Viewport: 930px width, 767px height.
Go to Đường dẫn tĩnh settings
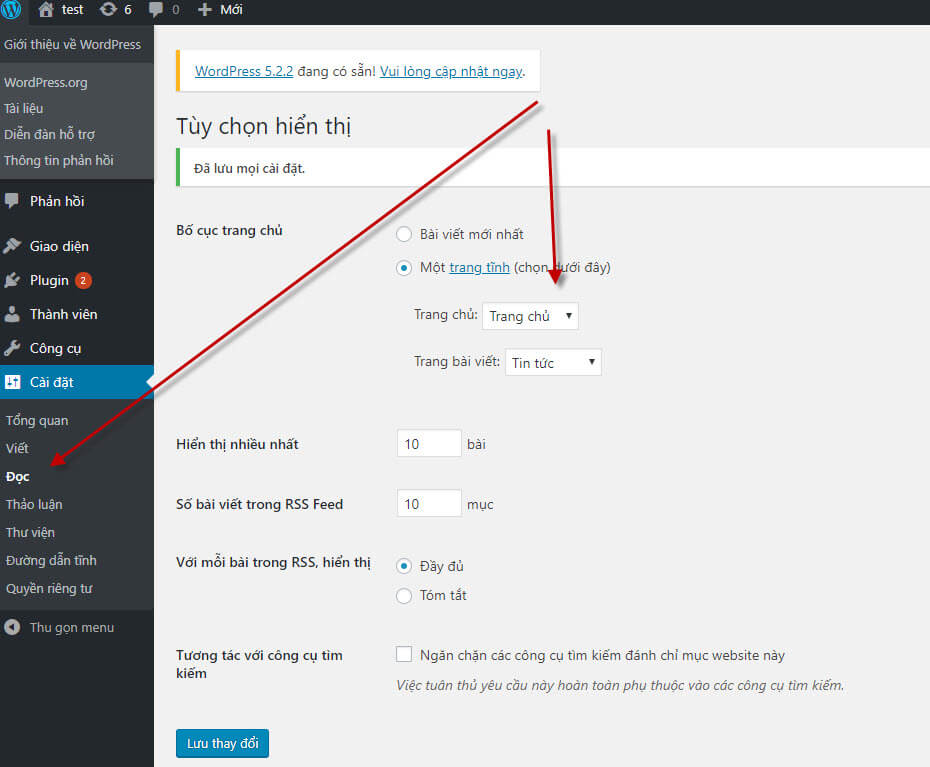(51, 560)
